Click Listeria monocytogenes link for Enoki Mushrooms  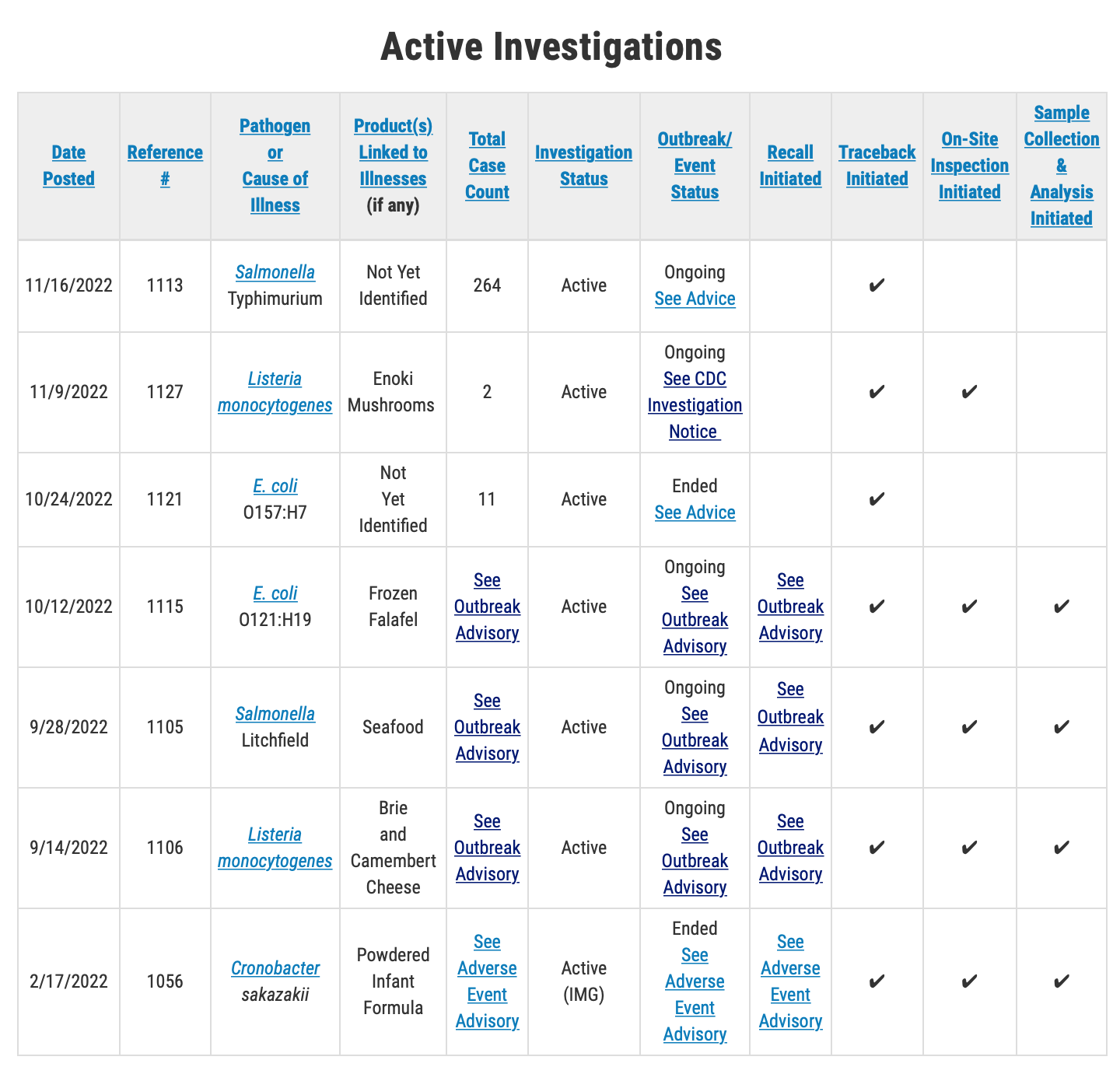(x=275, y=392)
